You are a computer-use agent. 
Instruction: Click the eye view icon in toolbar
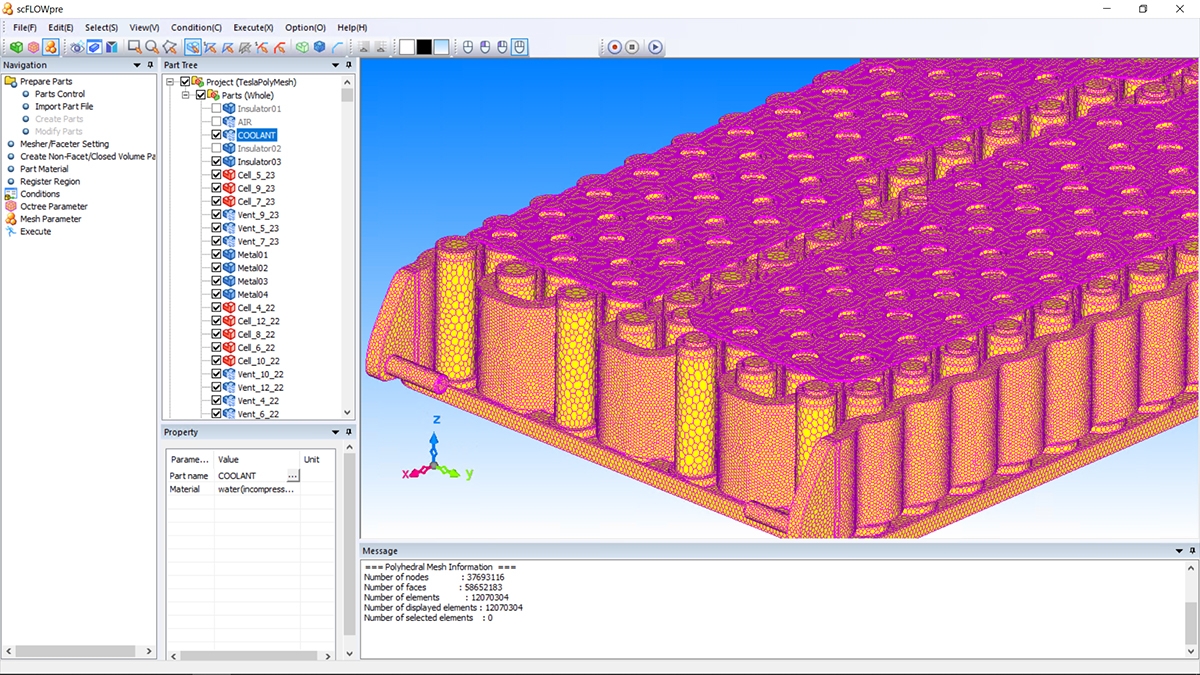76,47
